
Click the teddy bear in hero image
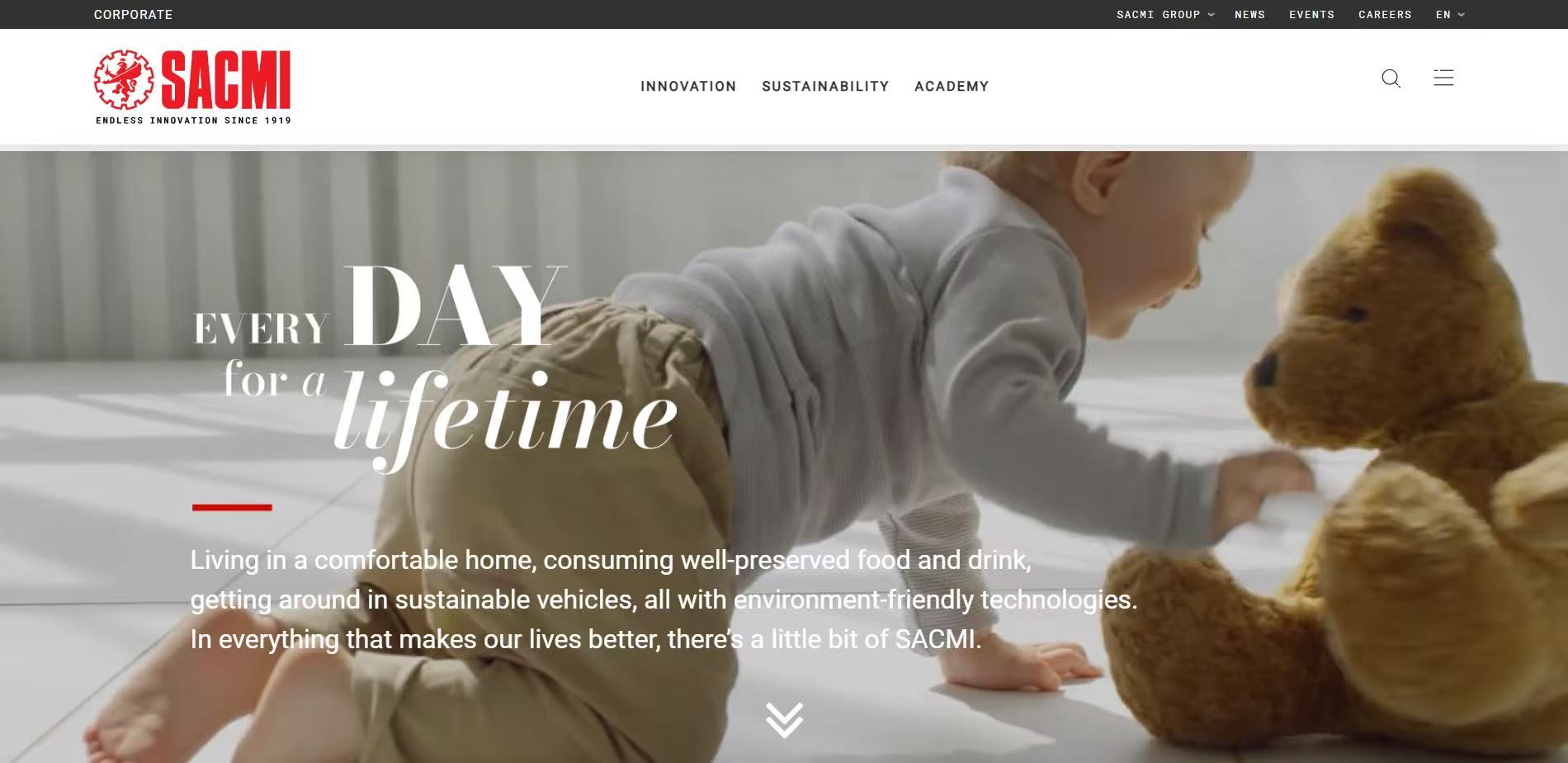[x=1395, y=462]
